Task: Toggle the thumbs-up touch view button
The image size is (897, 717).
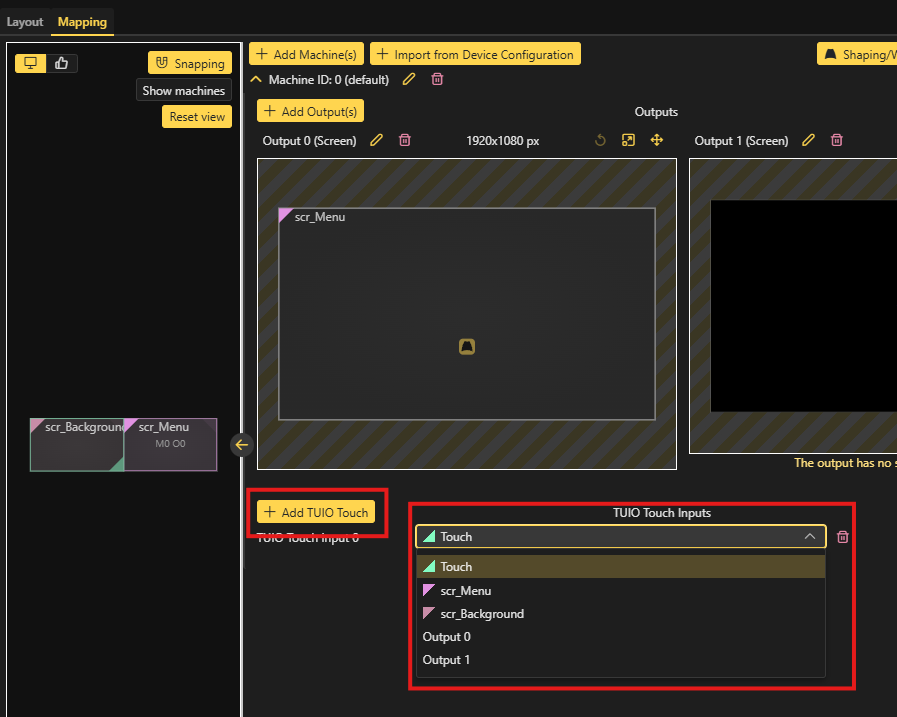Action: coord(62,63)
